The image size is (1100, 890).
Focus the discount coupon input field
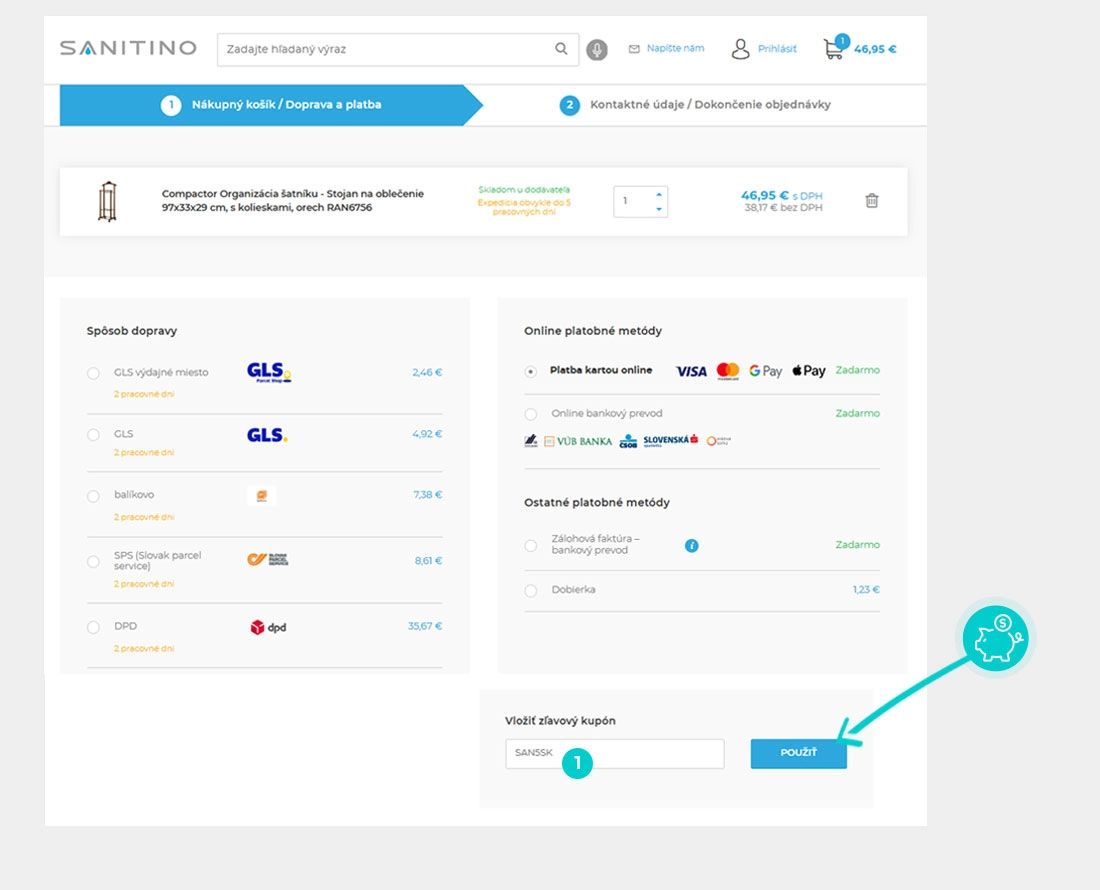[x=615, y=753]
